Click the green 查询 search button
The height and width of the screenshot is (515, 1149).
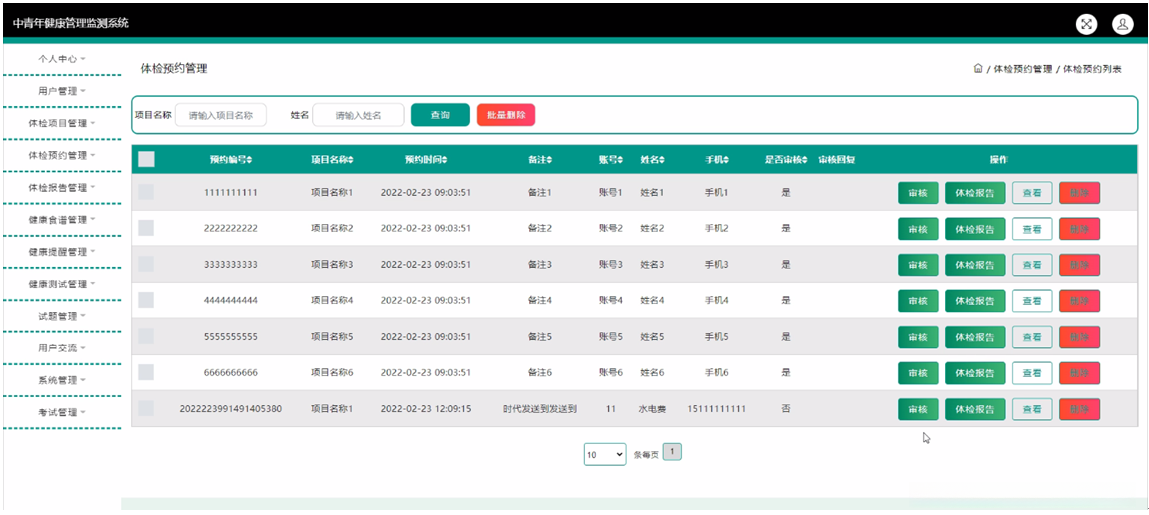[x=440, y=115]
